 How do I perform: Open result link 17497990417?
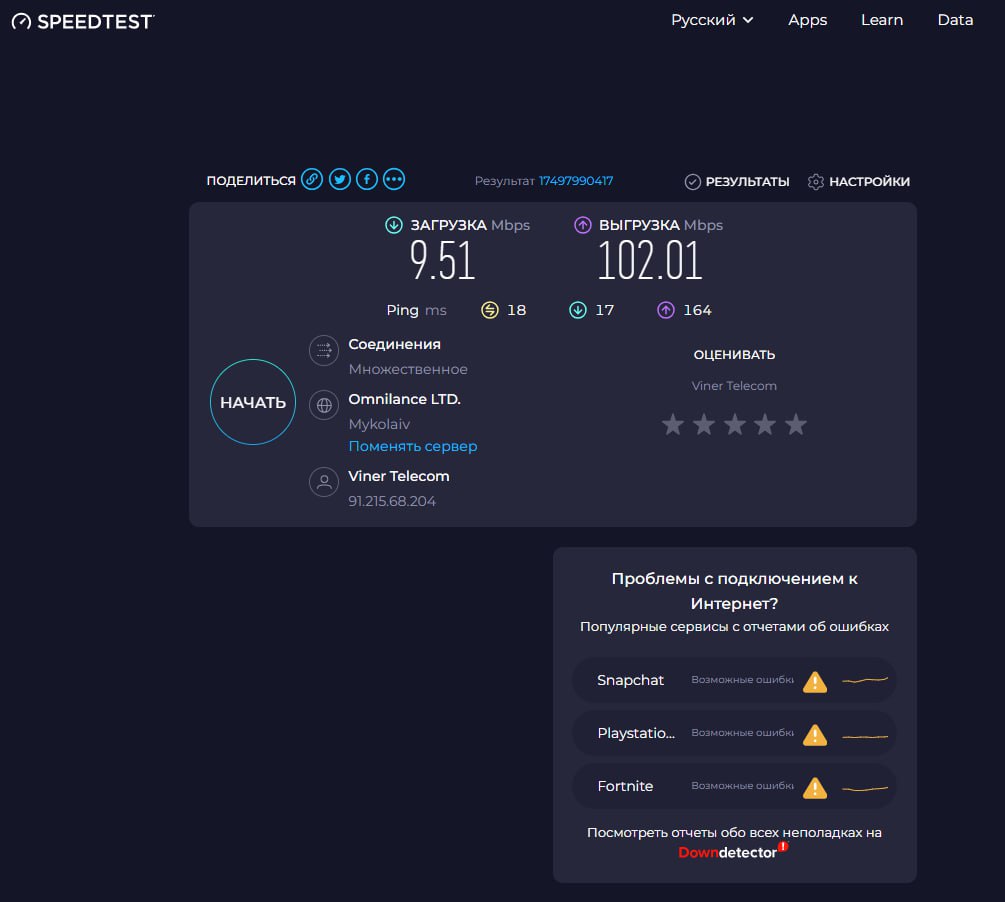pyautogui.click(x=576, y=181)
